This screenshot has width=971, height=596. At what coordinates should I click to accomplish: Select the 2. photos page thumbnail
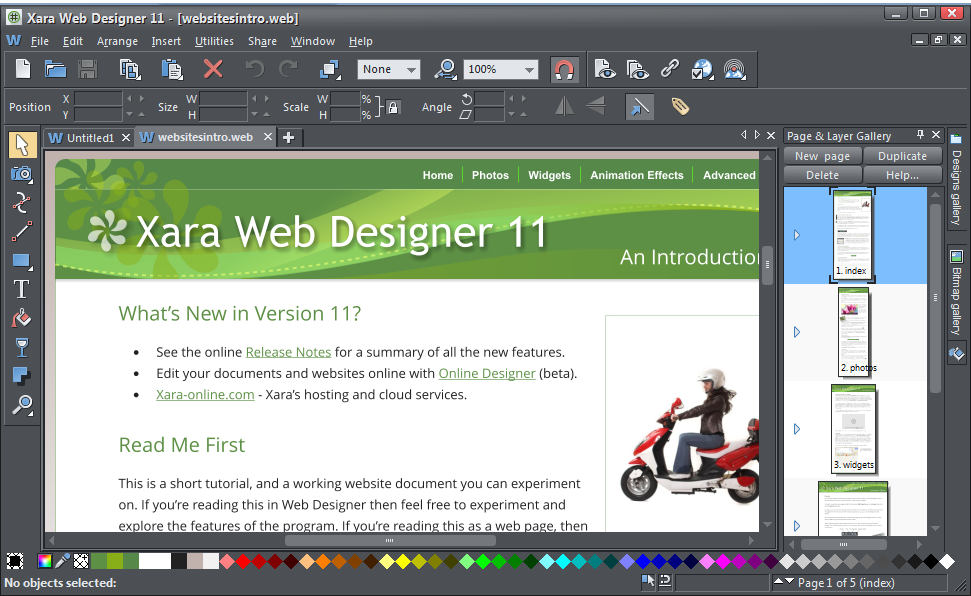point(853,331)
